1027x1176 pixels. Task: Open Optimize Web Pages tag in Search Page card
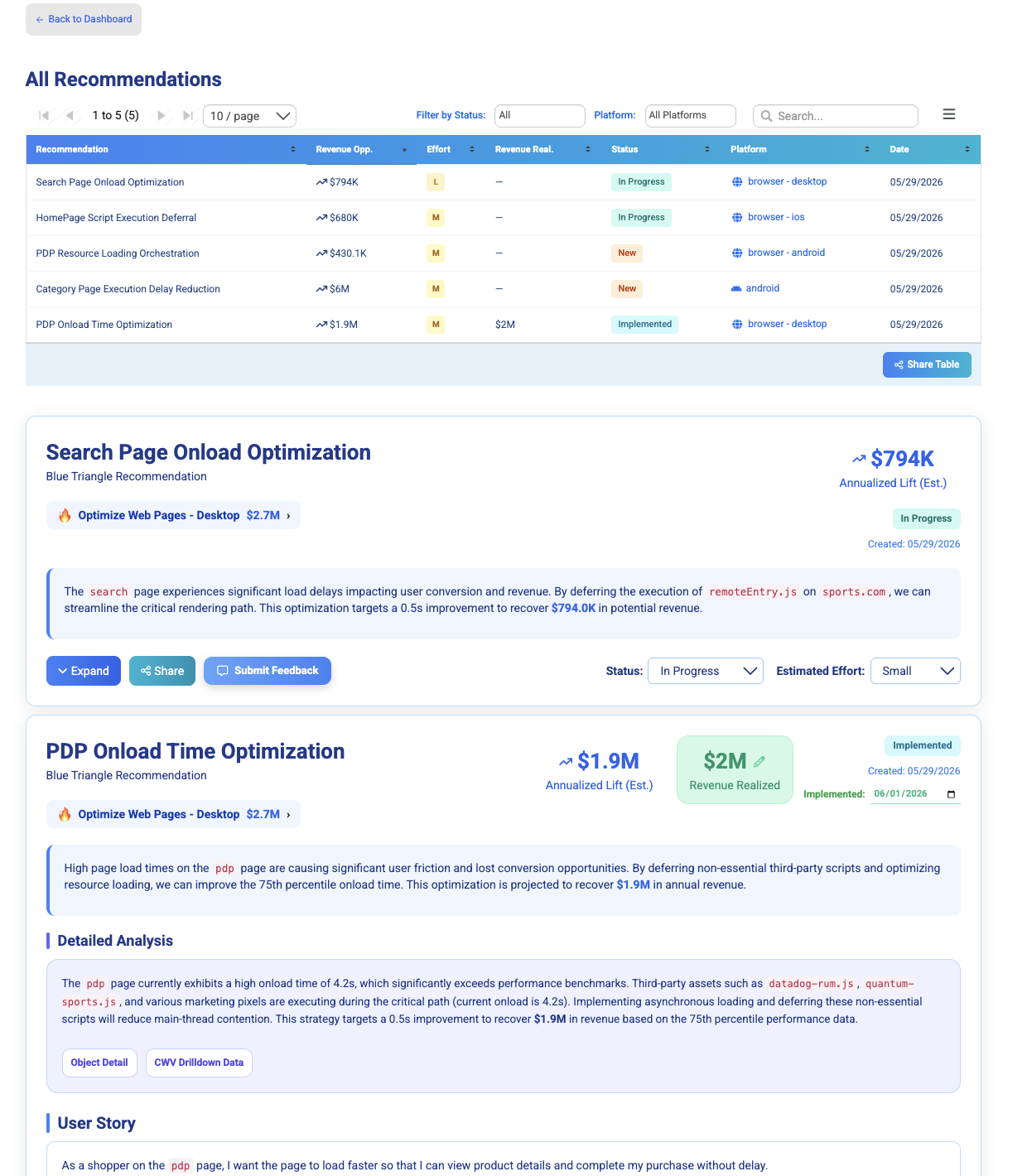click(173, 515)
